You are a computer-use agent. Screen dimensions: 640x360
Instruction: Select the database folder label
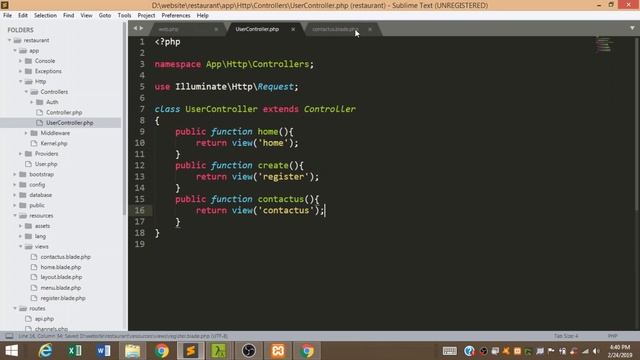(40, 195)
